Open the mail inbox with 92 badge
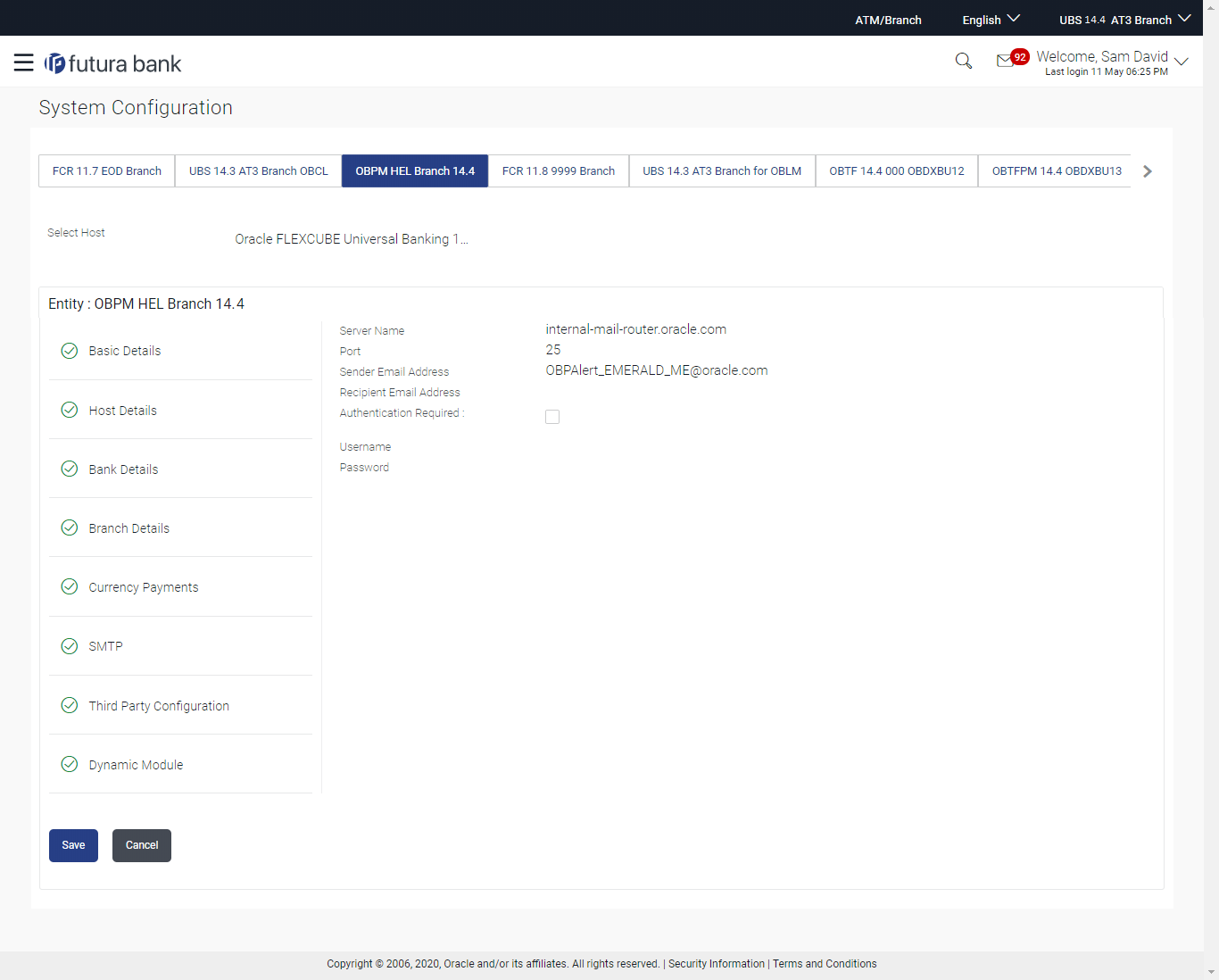 click(x=1012, y=59)
